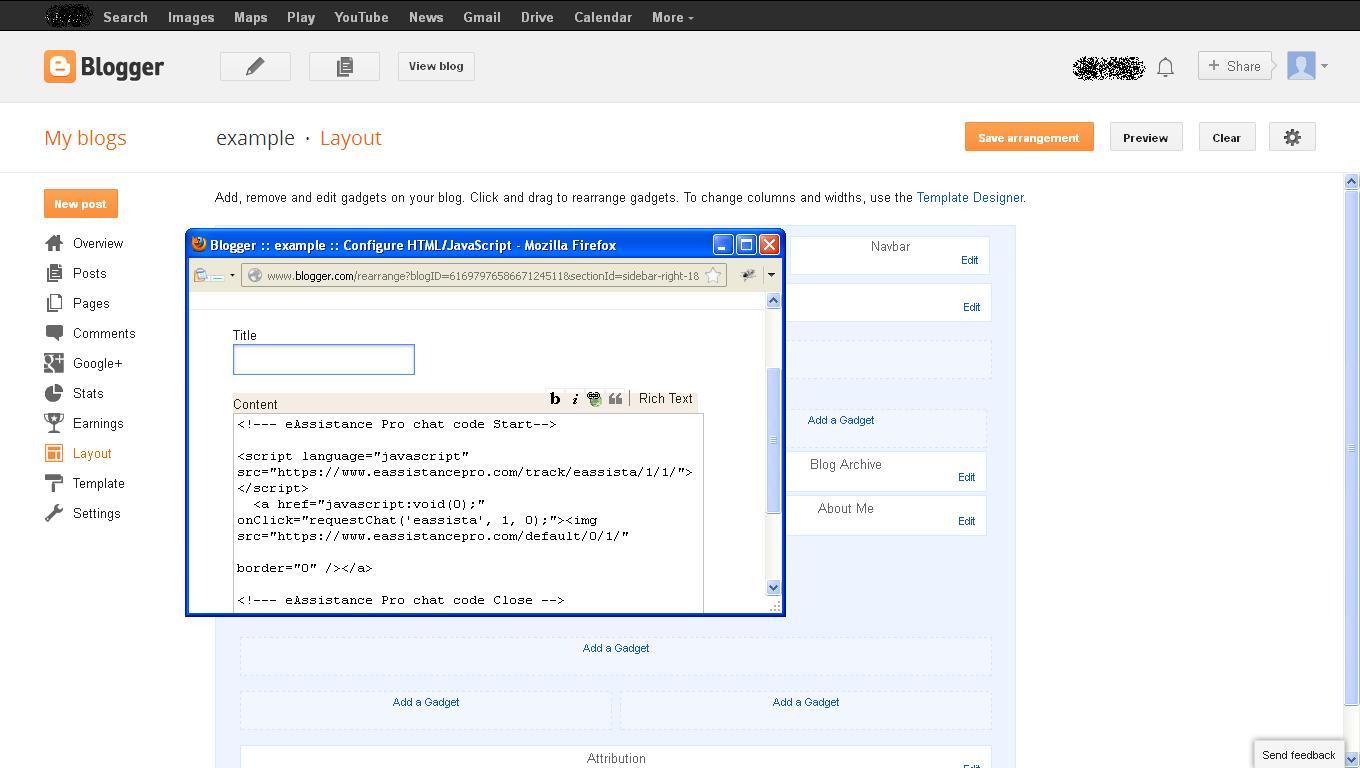1360x768 pixels.
Task: Click the Google+ icon in sidebar
Action: (54, 363)
